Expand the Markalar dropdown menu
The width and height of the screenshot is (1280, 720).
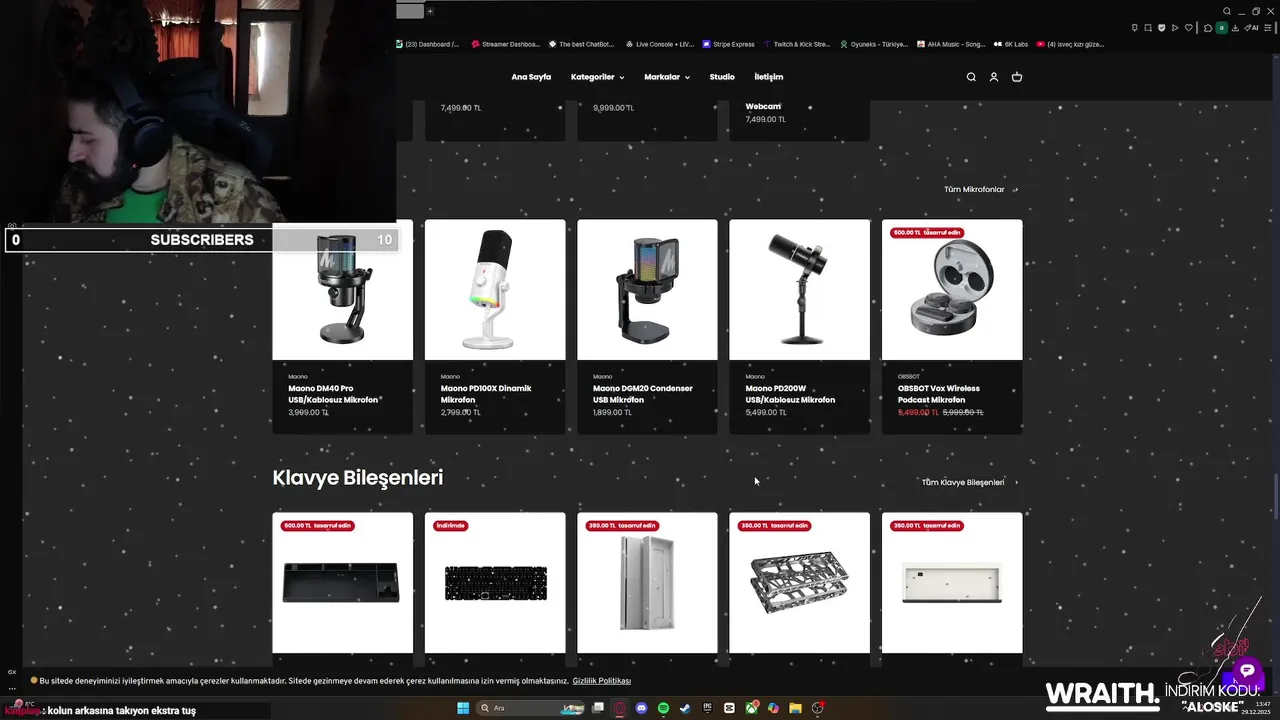[x=667, y=77]
